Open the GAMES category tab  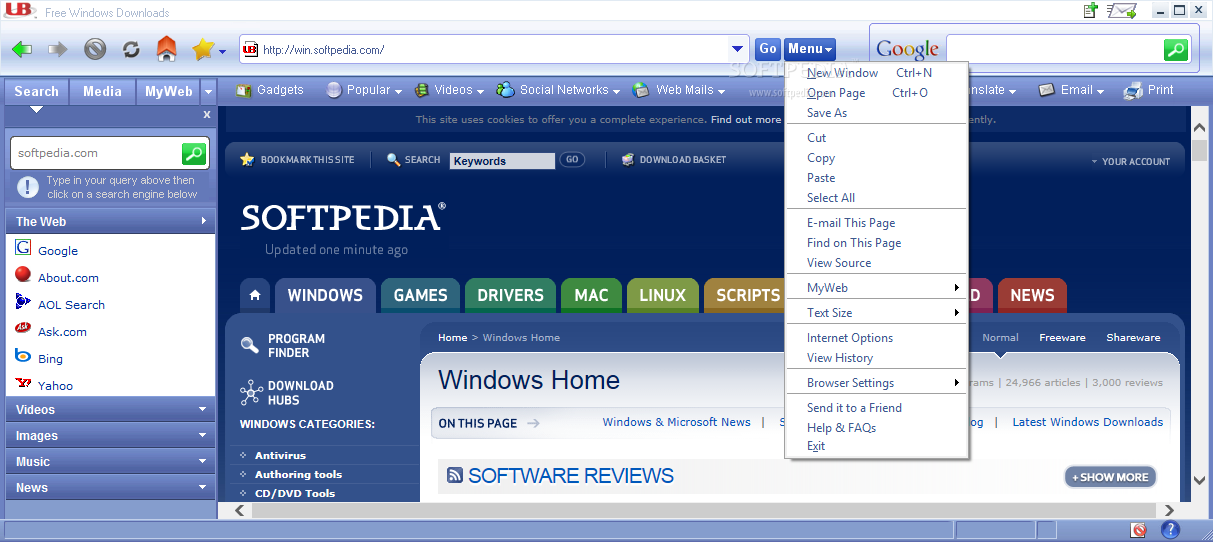point(420,295)
